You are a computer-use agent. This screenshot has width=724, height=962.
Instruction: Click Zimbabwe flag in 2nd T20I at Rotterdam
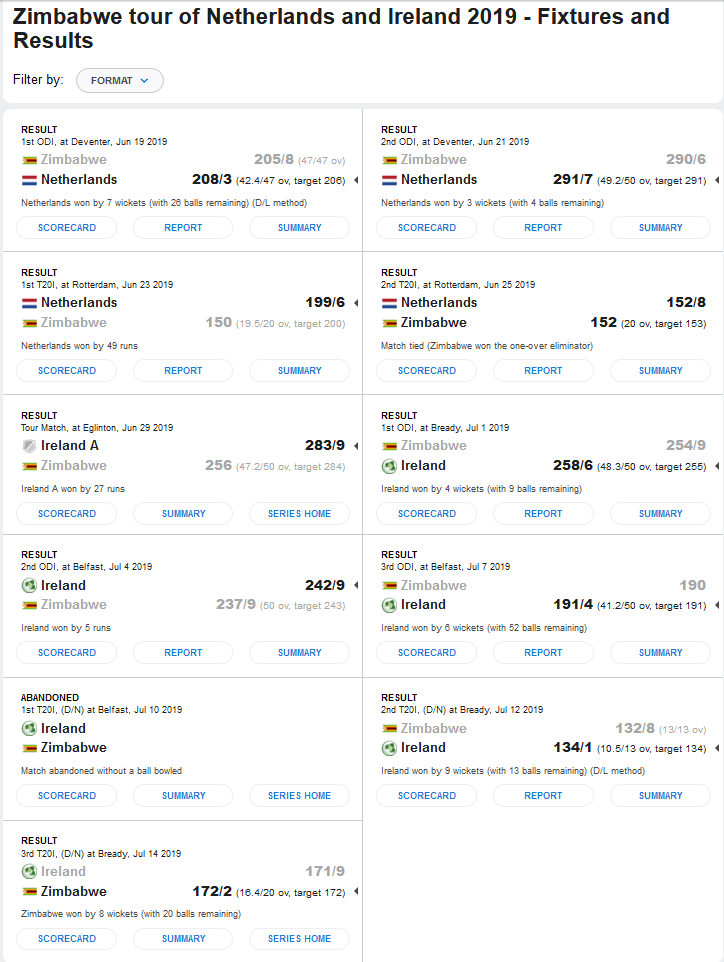389,323
